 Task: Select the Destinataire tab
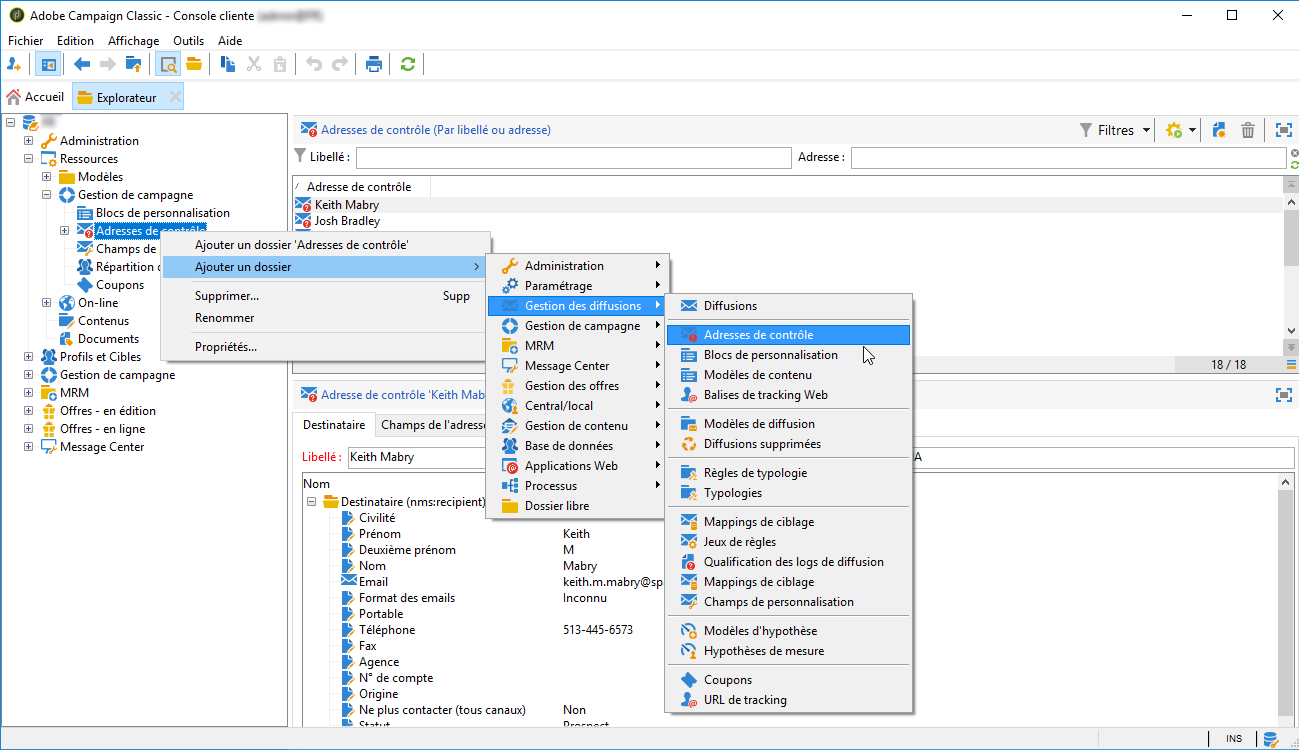click(334, 425)
